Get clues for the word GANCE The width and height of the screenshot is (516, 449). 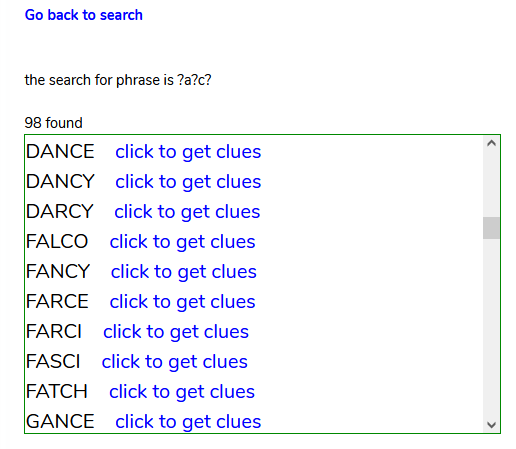pos(188,422)
